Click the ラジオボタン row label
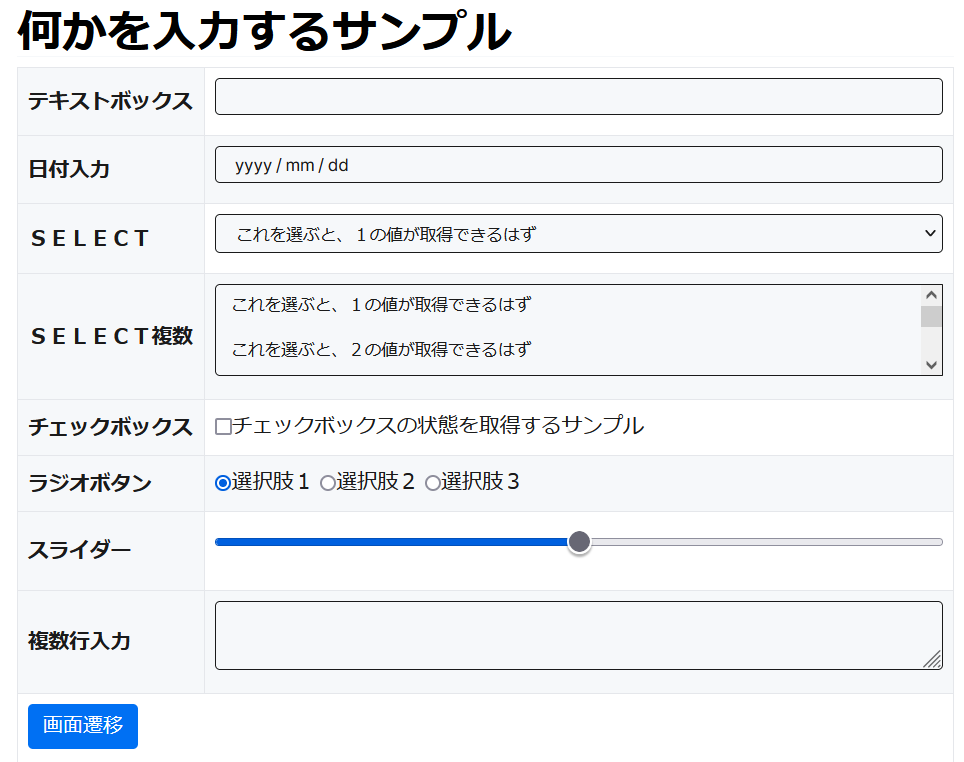 pyautogui.click(x=90, y=483)
